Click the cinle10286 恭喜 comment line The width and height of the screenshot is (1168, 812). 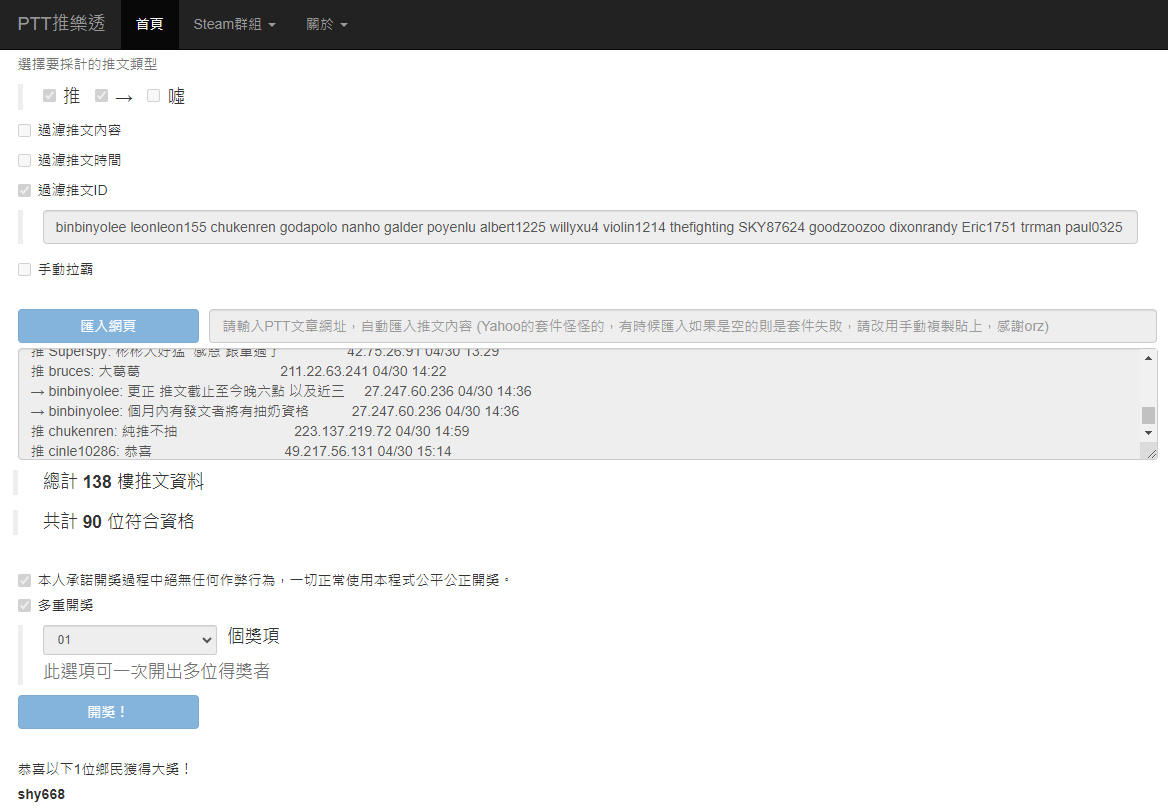(241, 451)
